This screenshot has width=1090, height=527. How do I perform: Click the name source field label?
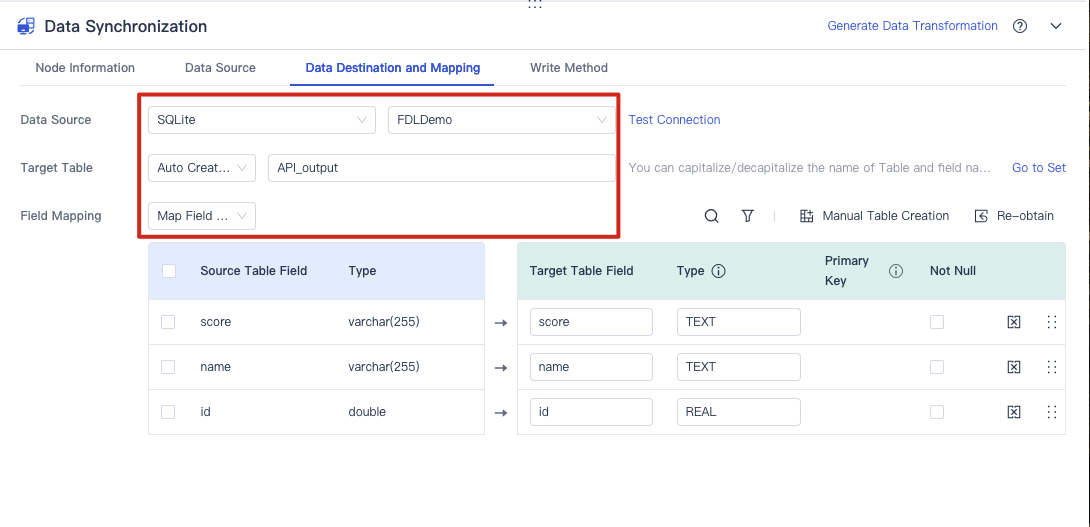click(x=215, y=367)
